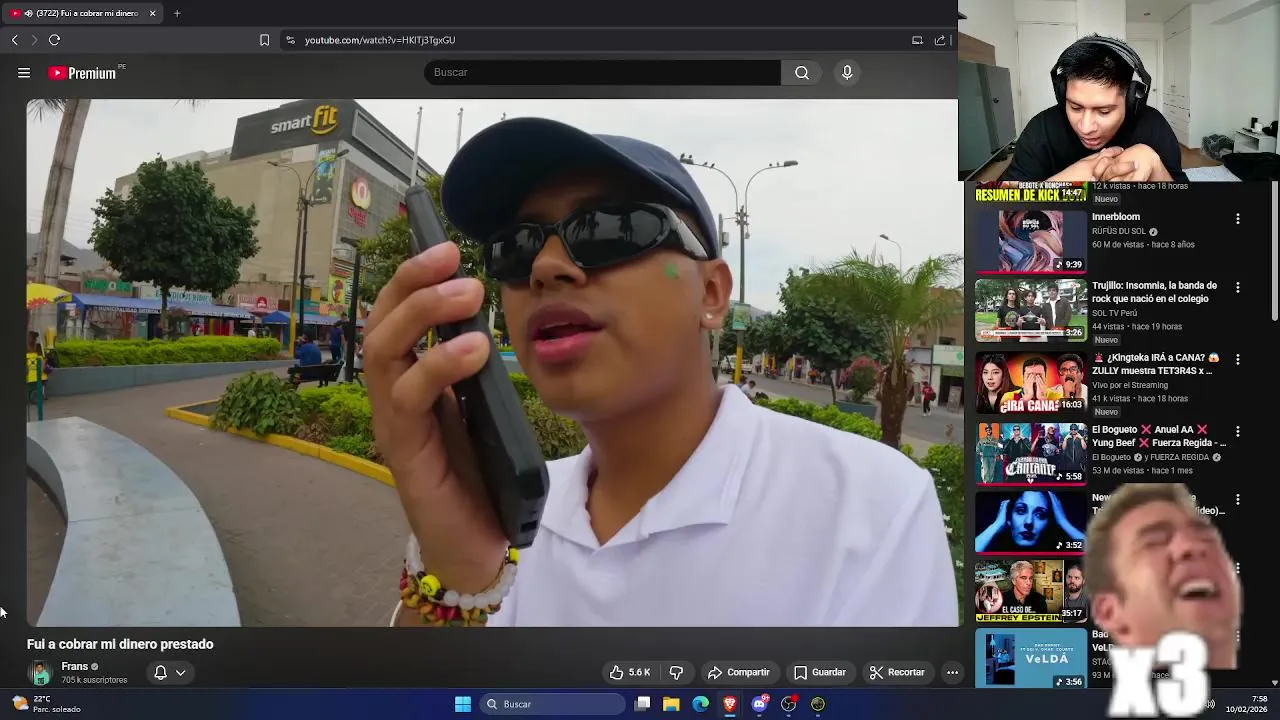Select the 'Fui a cobrar mi dinero' browser tab
The width and height of the screenshot is (1280, 720).
pyautogui.click(x=82, y=13)
